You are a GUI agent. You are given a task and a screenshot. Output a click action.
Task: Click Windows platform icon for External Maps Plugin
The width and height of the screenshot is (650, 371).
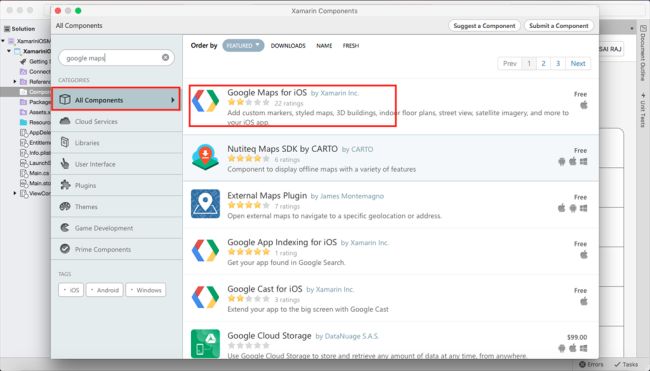point(584,208)
